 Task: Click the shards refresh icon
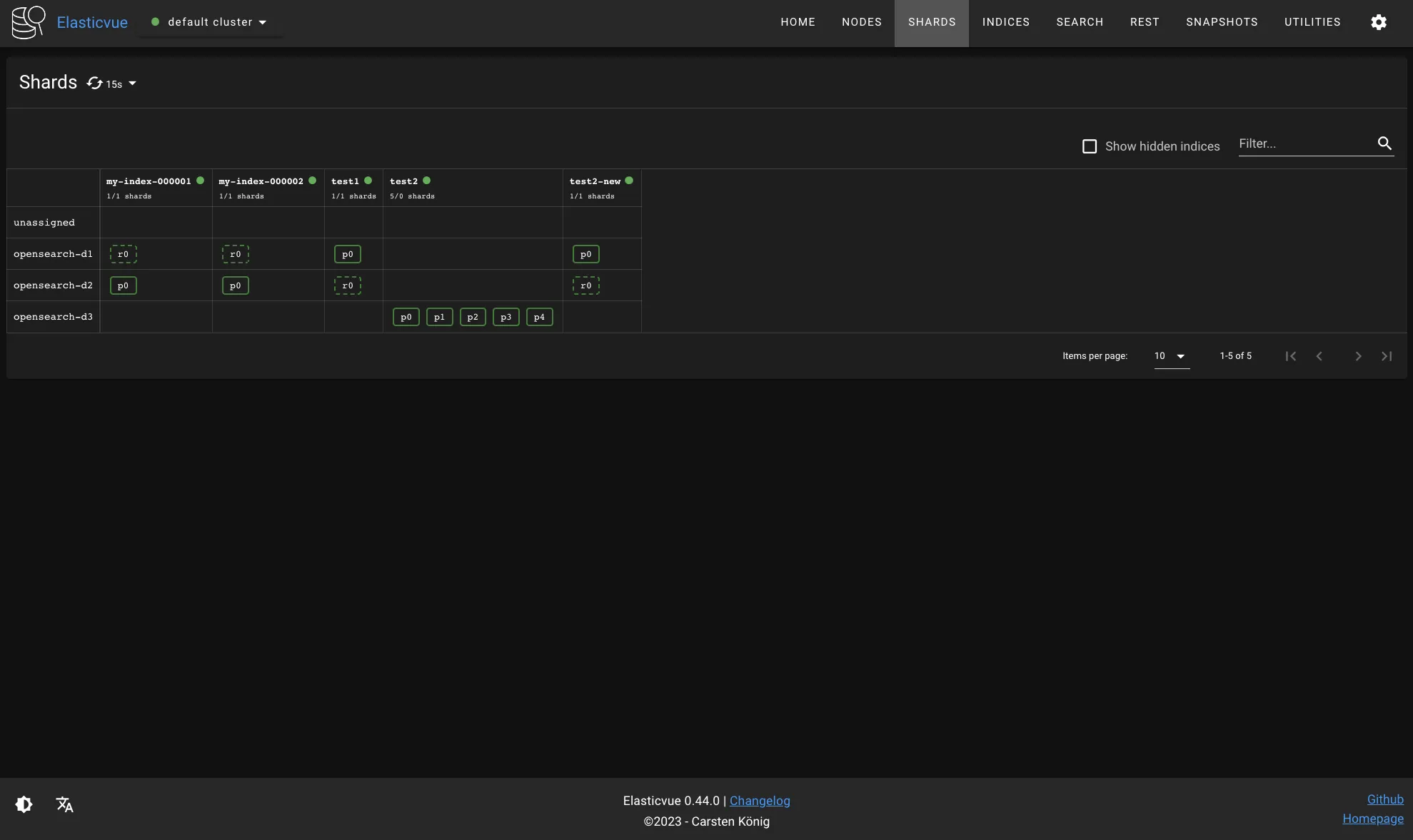click(x=94, y=84)
